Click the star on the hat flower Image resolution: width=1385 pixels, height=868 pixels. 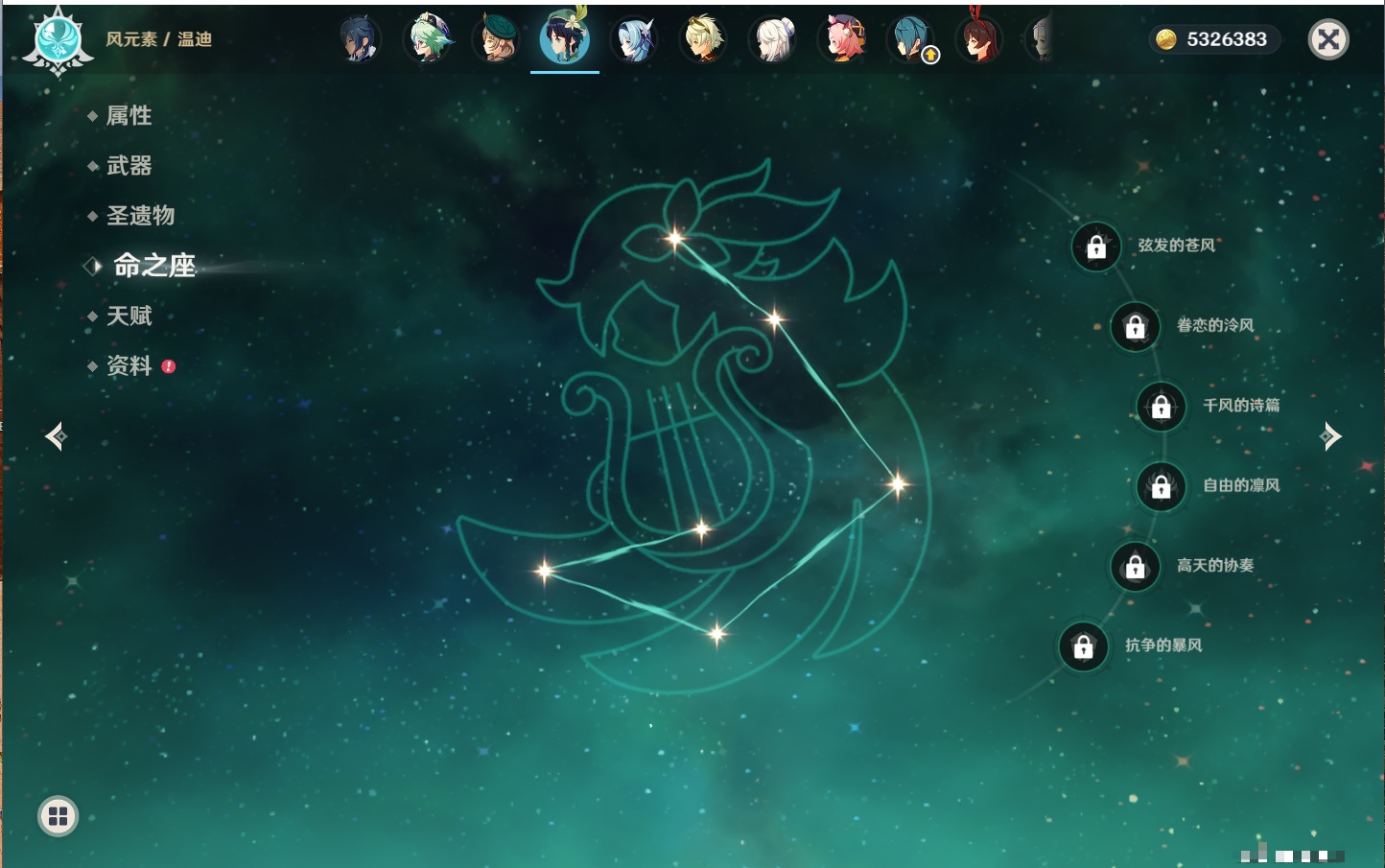pos(675,238)
